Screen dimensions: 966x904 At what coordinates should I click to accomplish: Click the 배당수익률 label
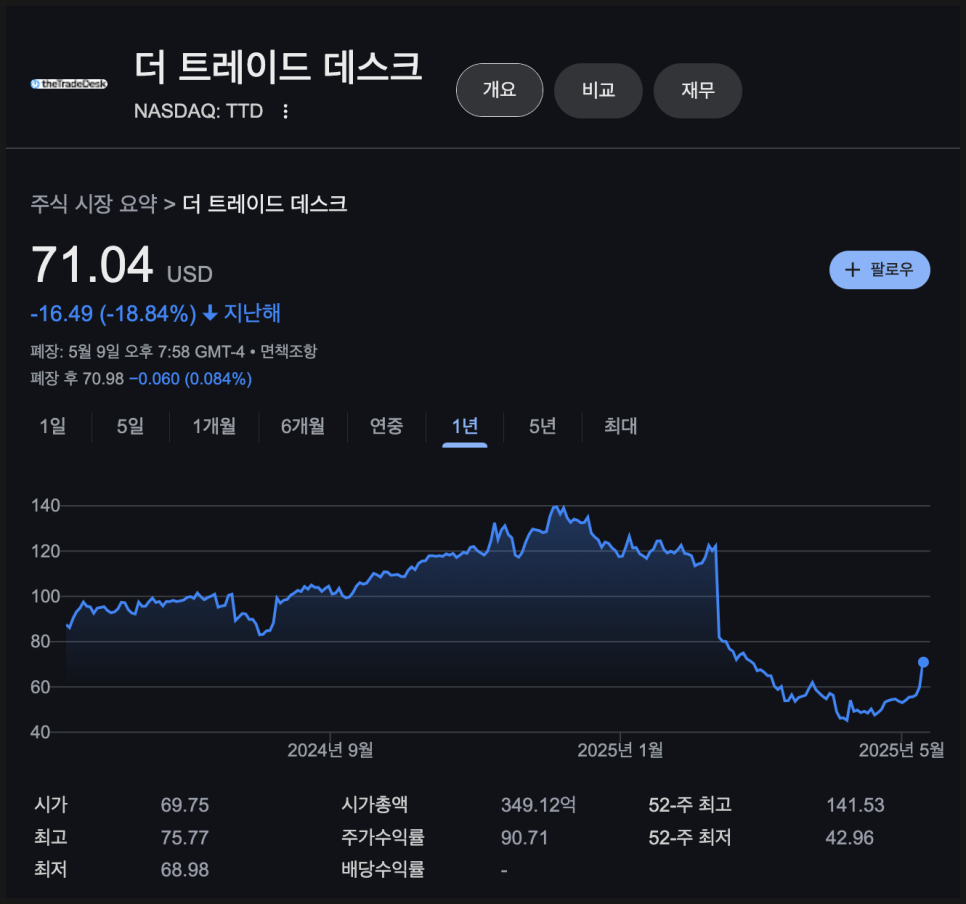(x=383, y=869)
